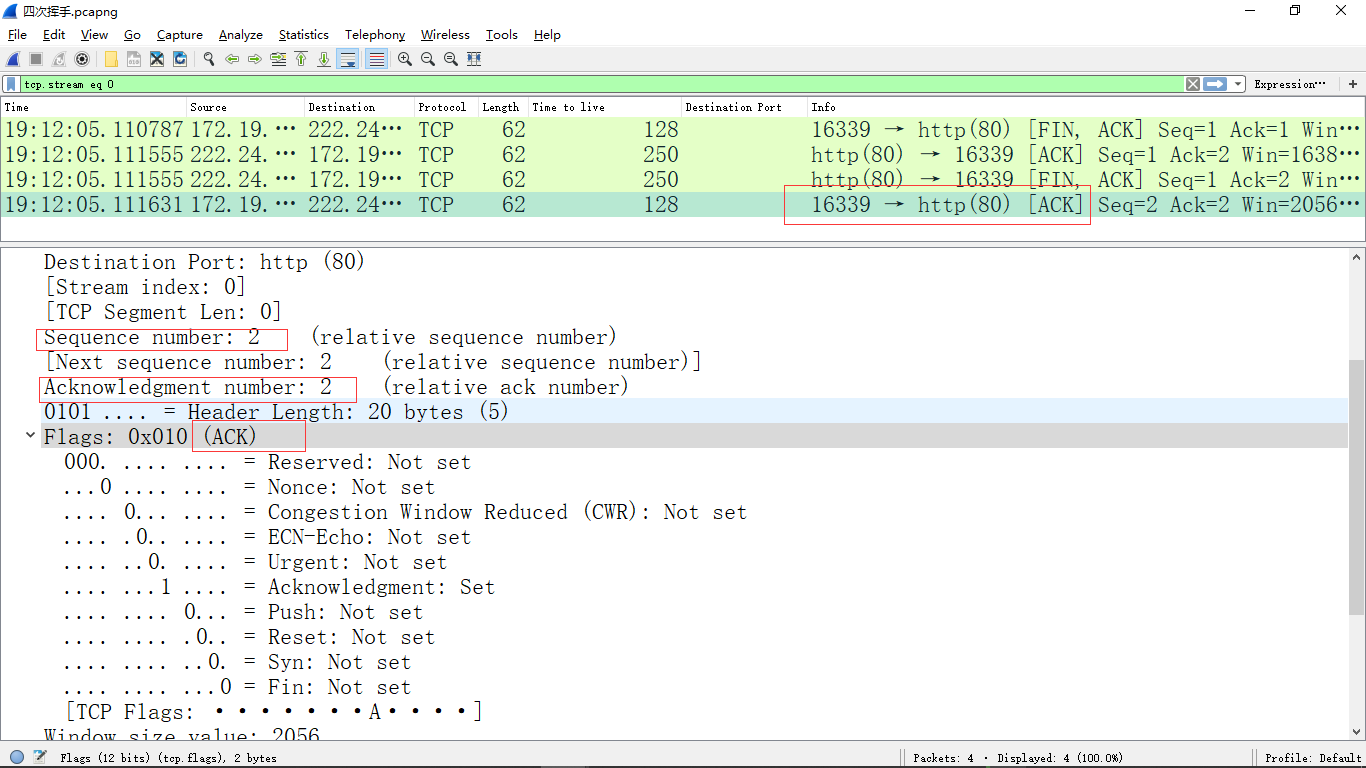Find a packet with the magnifier icon
Screen dimensions: 1366x768
tap(209, 59)
